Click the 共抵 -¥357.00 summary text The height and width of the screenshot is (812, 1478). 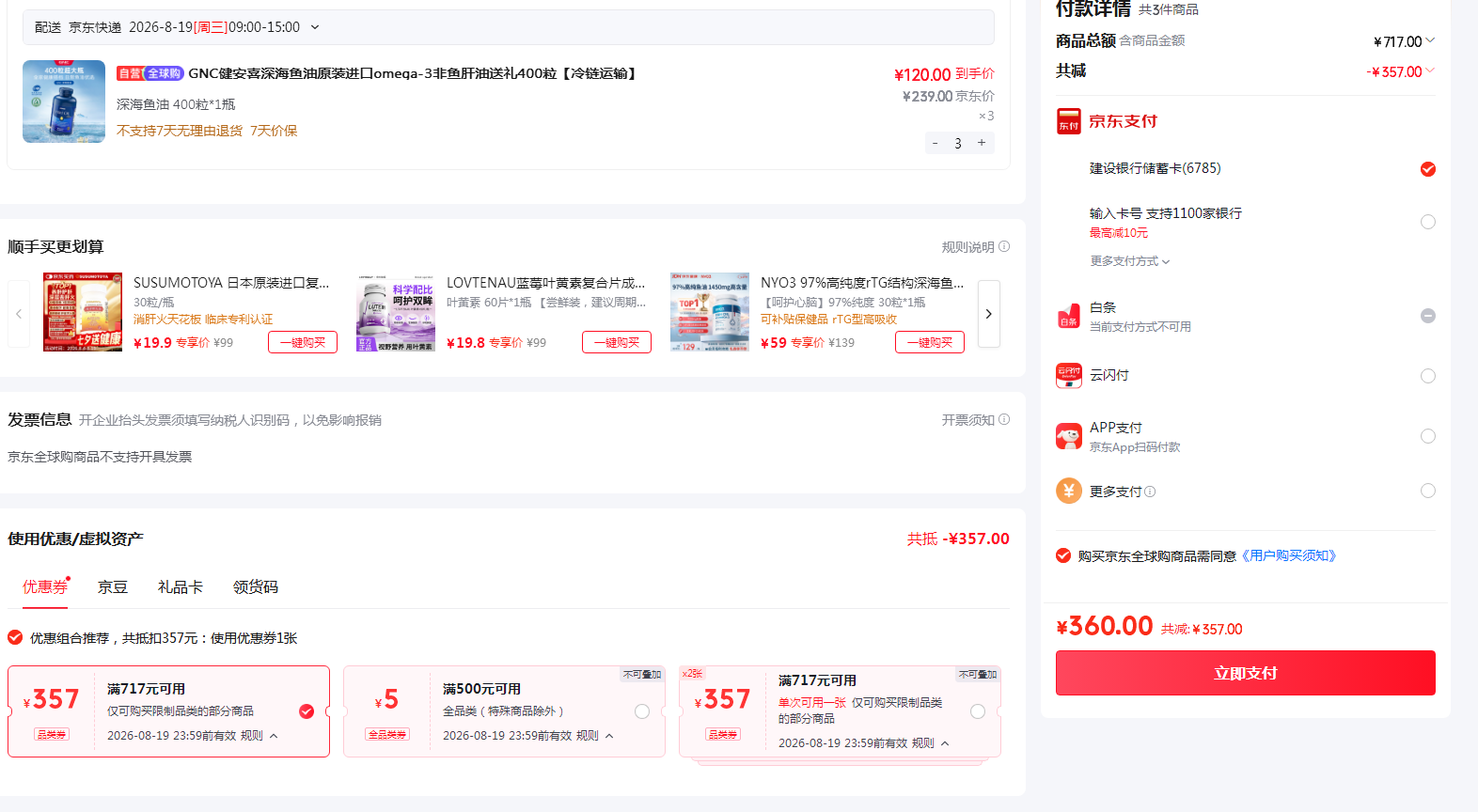[958, 539]
